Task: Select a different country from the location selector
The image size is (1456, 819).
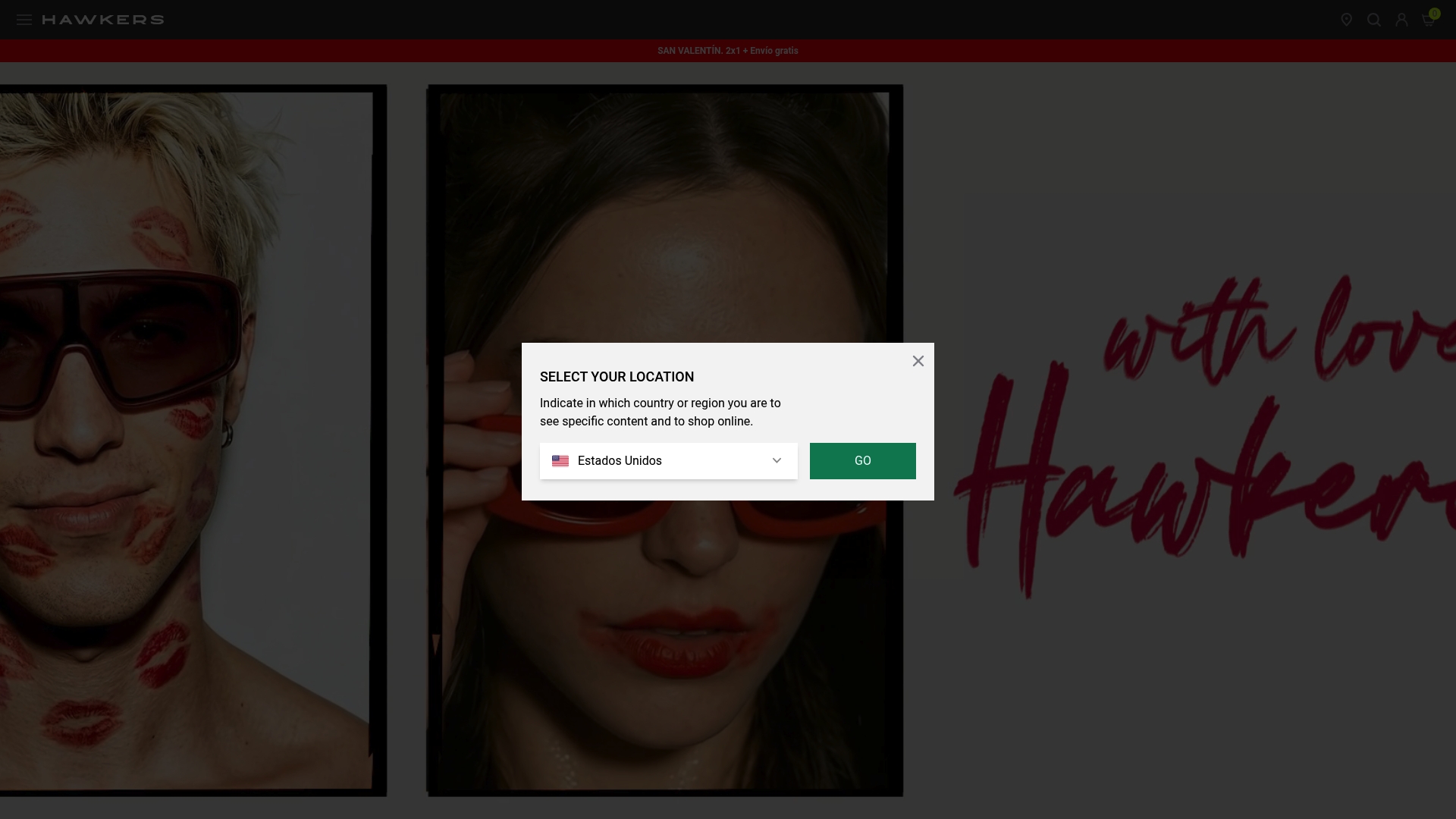Action: coord(668,461)
